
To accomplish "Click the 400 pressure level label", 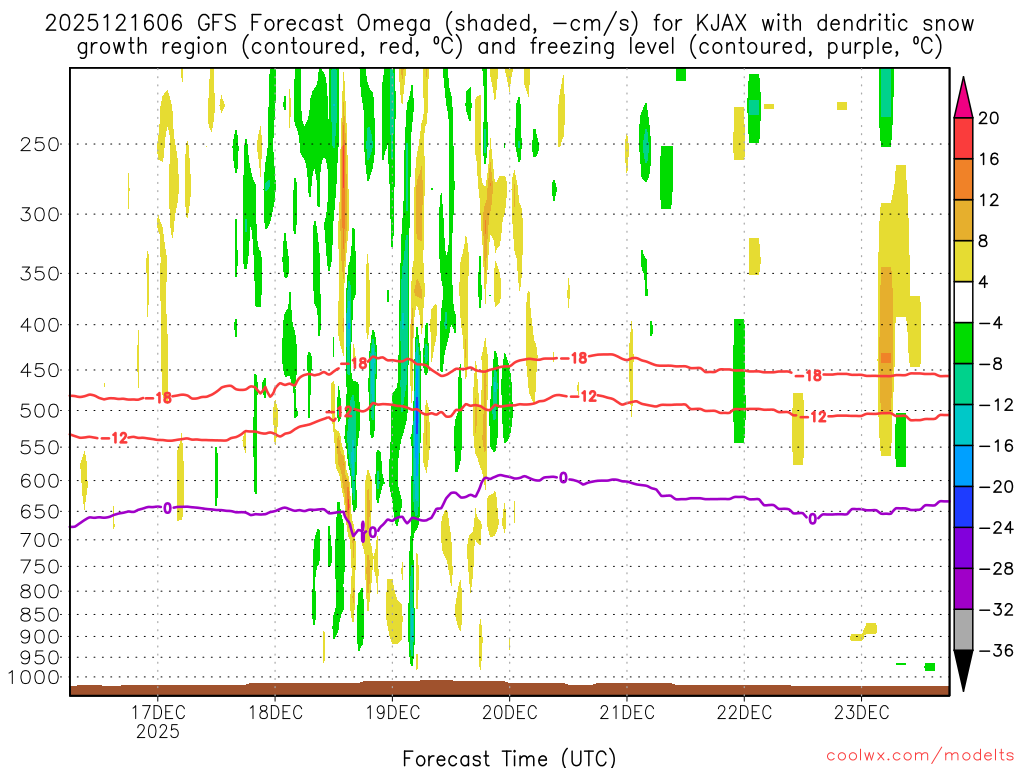I will [x=40, y=325].
